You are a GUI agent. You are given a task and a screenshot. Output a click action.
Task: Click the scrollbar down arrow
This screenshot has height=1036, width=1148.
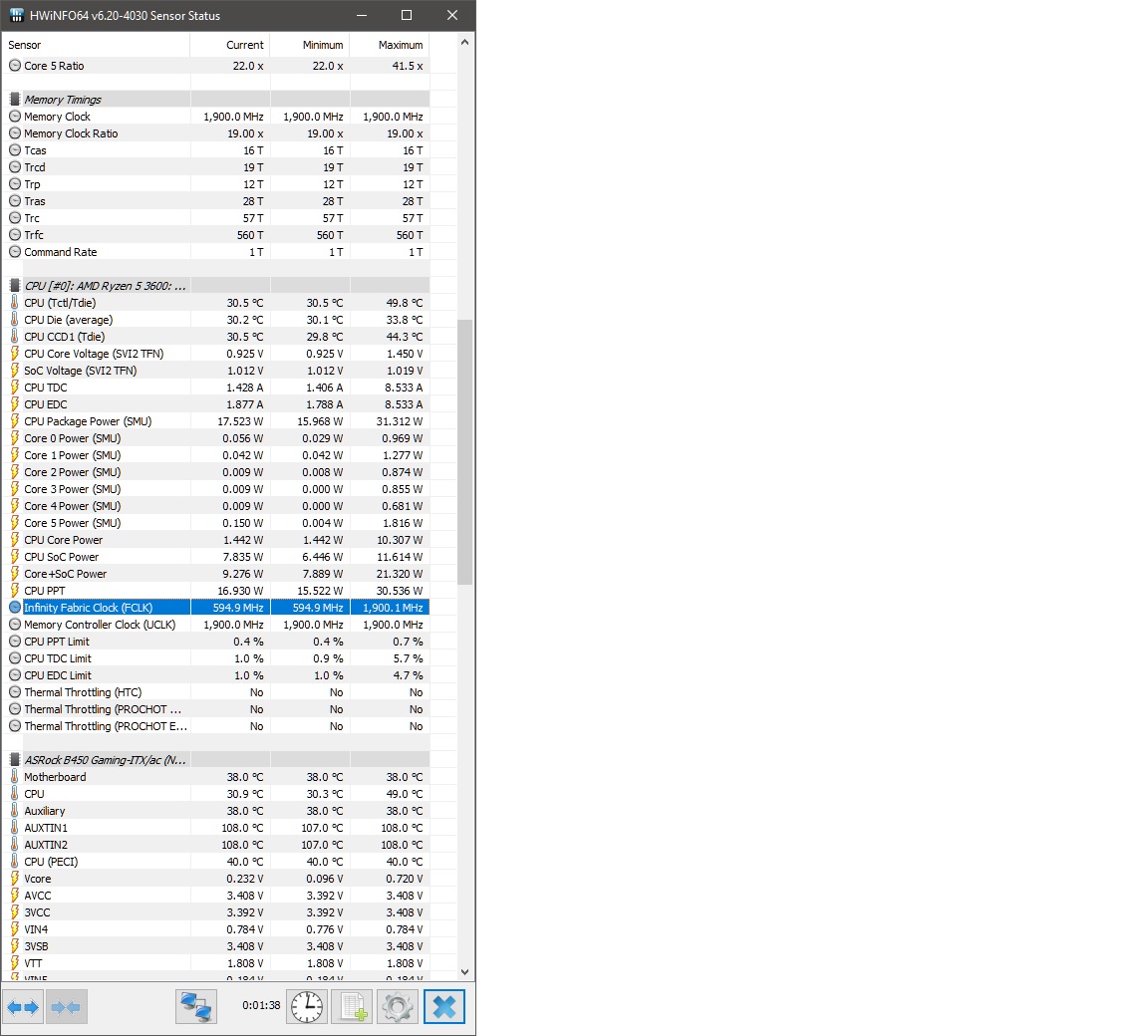click(x=464, y=972)
